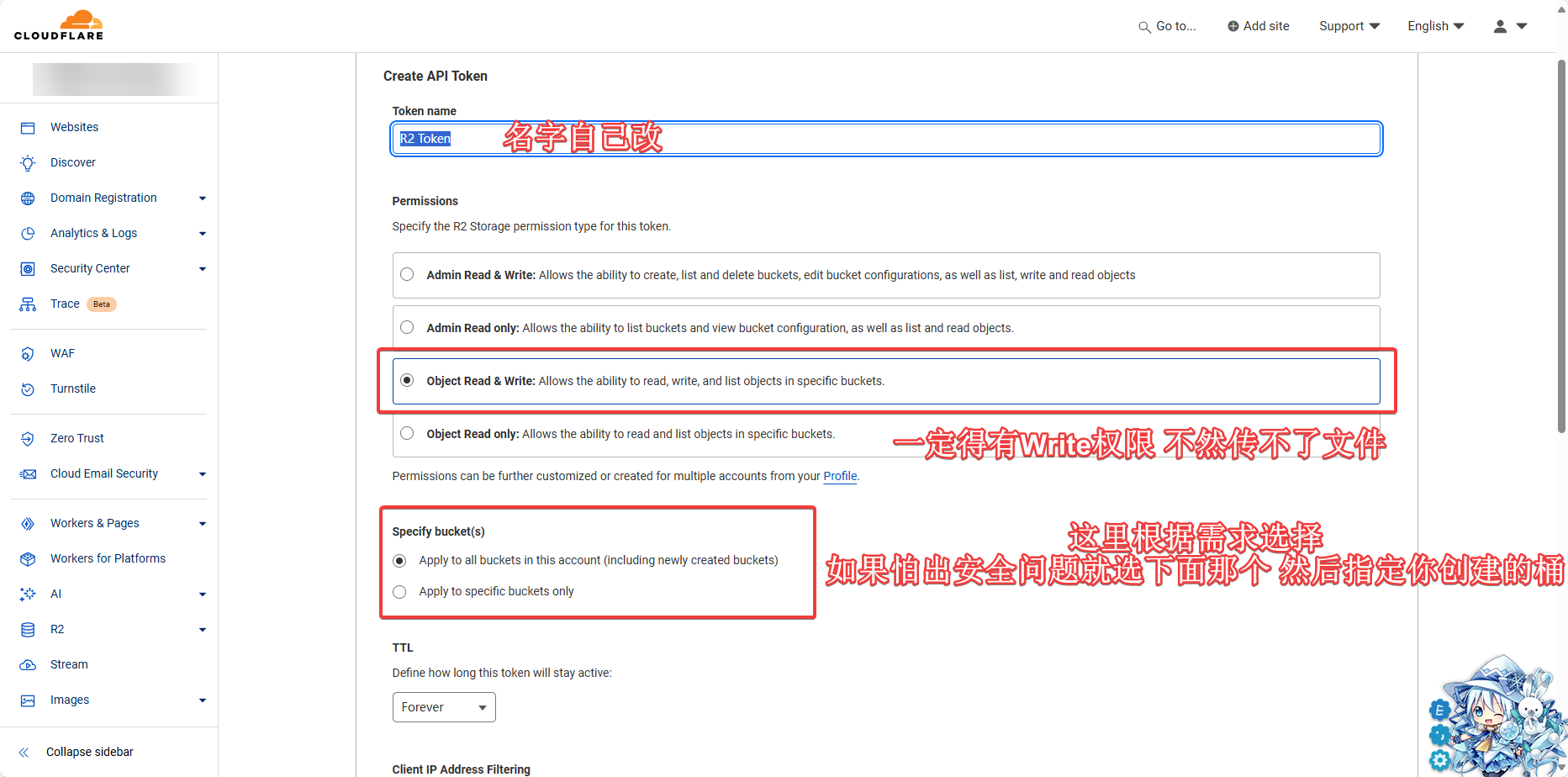
Task: Open Workers for Platforms page
Action: point(108,558)
